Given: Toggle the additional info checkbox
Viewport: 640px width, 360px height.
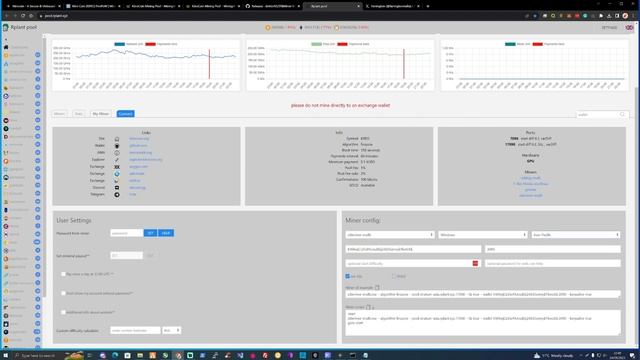Looking at the screenshot, I should tap(63, 312).
